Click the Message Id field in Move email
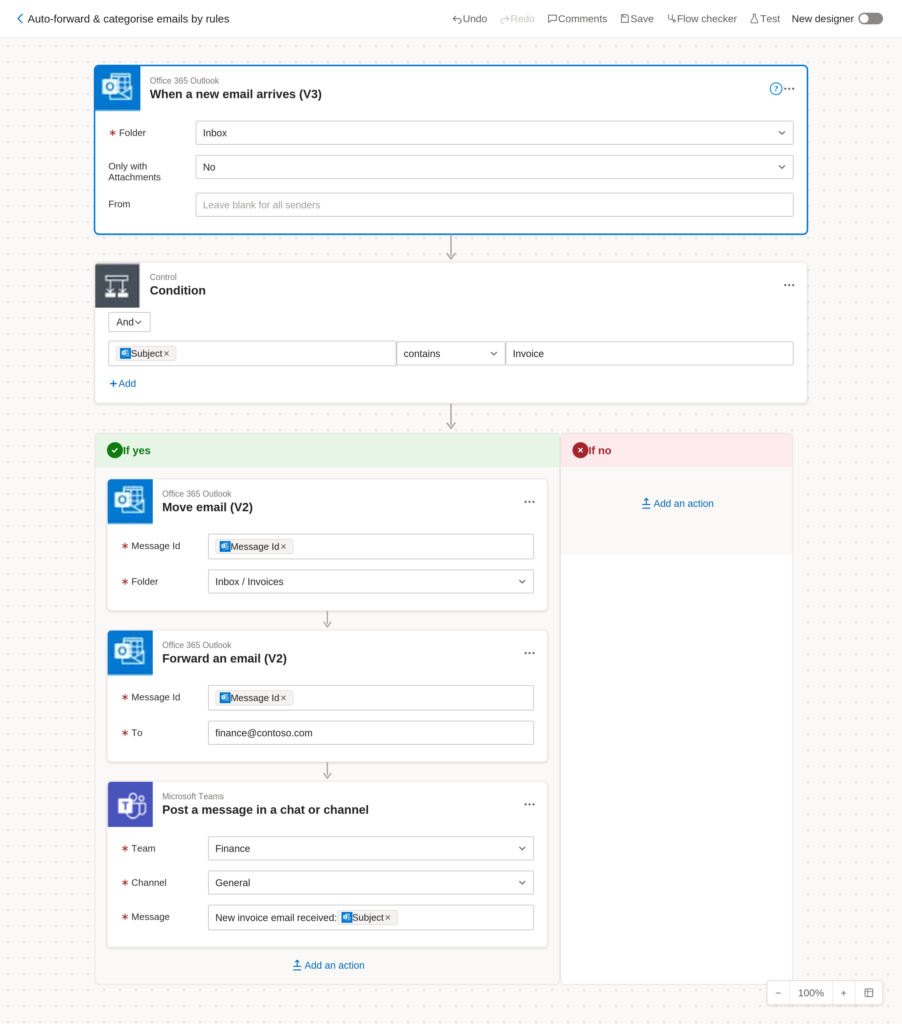This screenshot has width=902, height=1024. 370,547
